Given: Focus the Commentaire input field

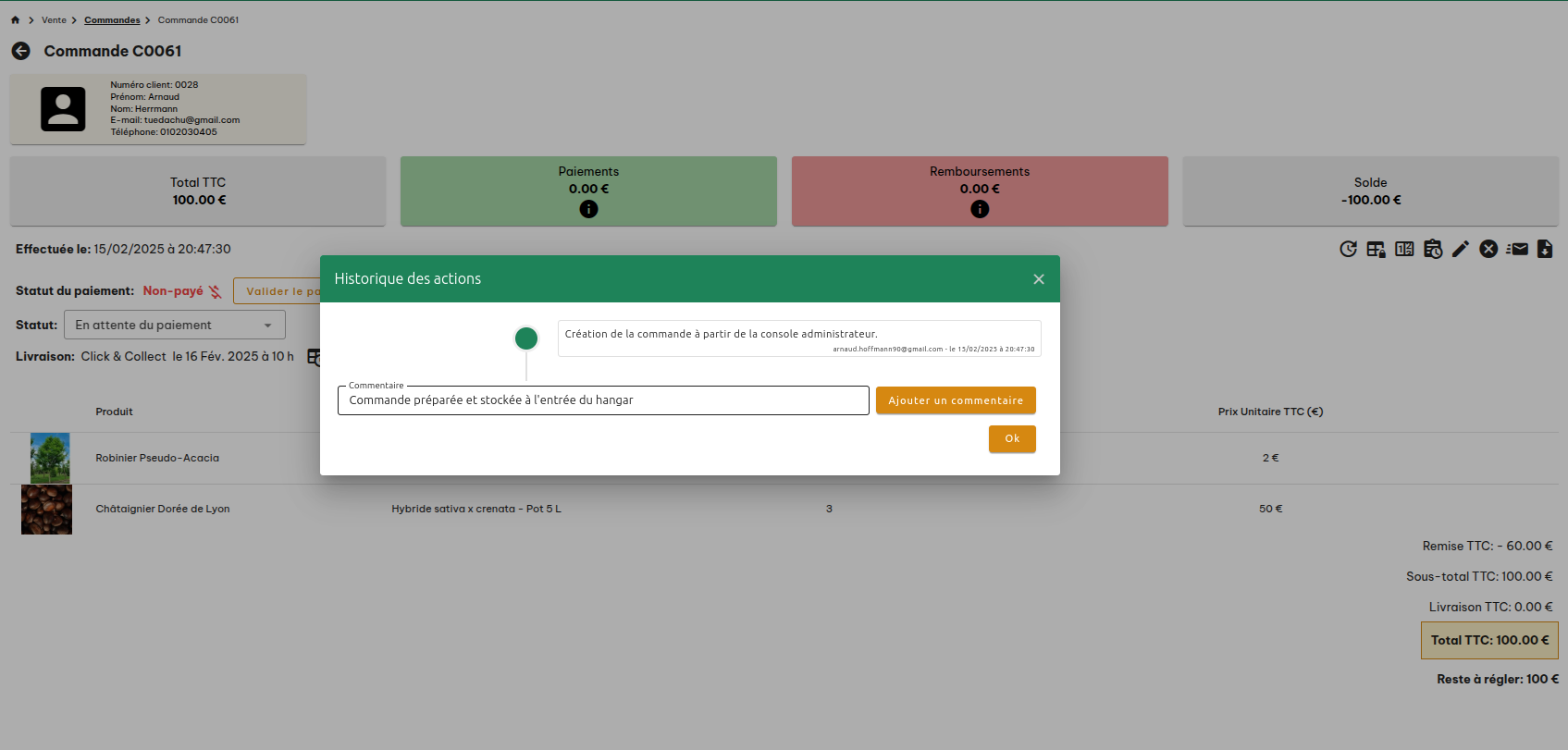Looking at the screenshot, I should [x=603, y=400].
